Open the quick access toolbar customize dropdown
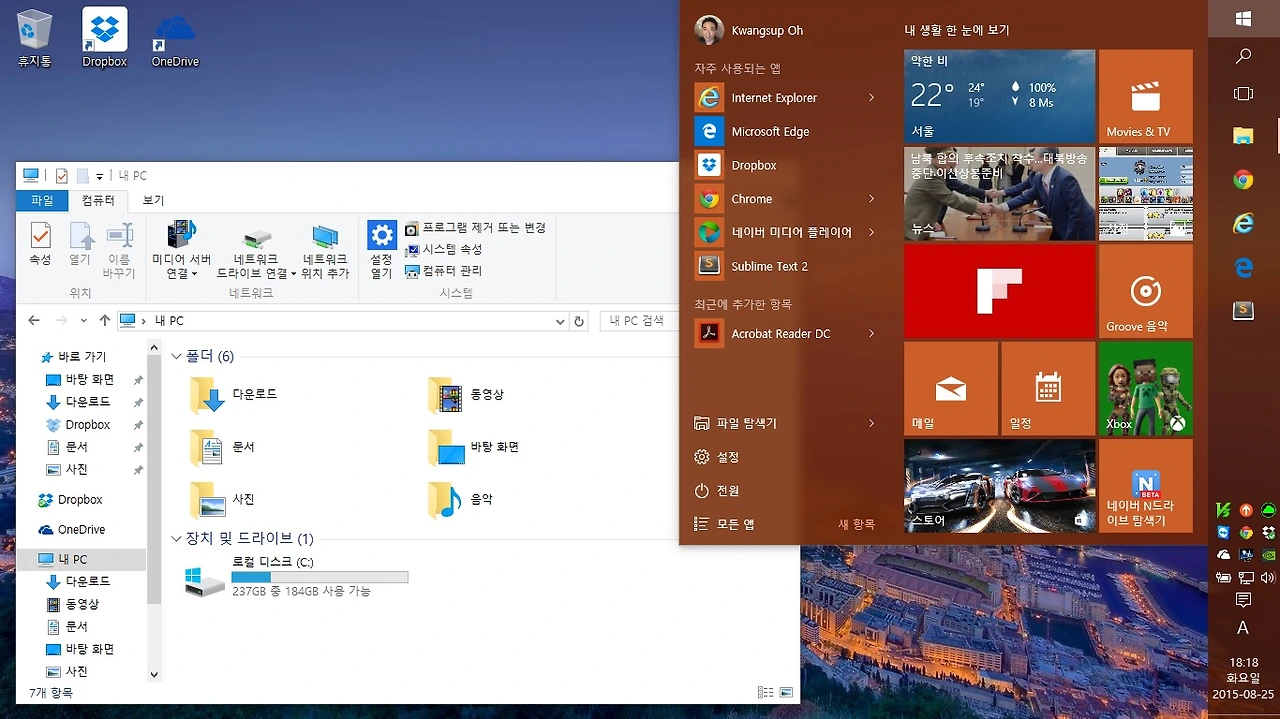This screenshot has width=1280, height=719. (x=99, y=176)
